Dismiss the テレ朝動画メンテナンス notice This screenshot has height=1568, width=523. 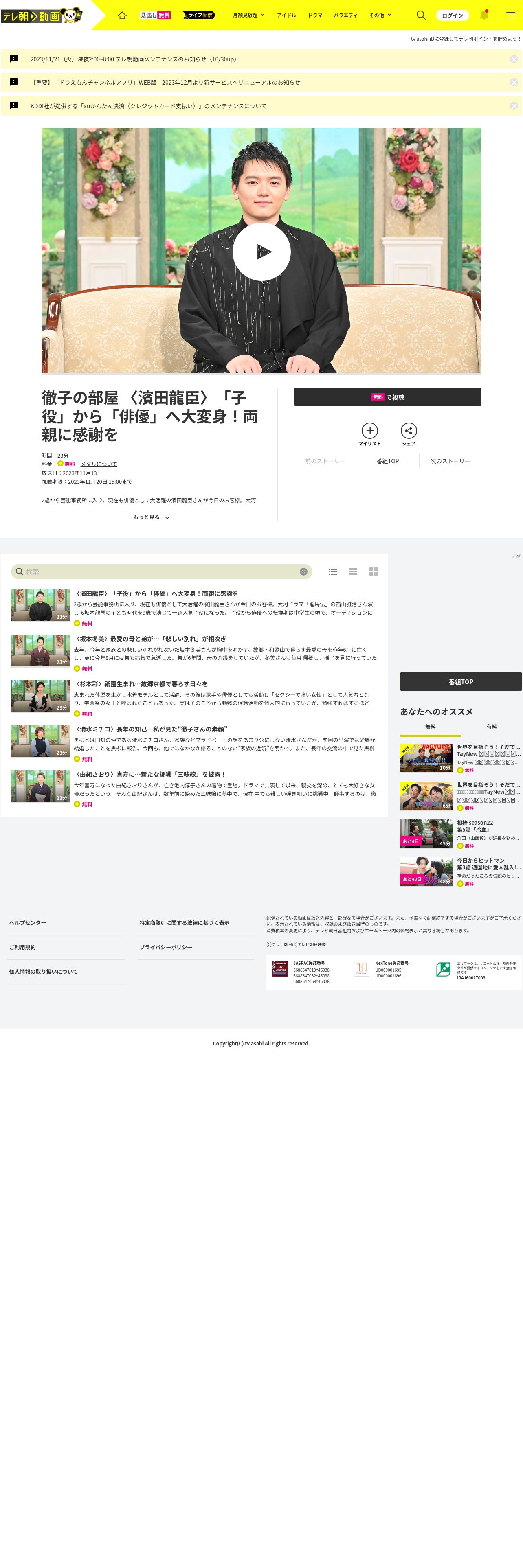[514, 59]
